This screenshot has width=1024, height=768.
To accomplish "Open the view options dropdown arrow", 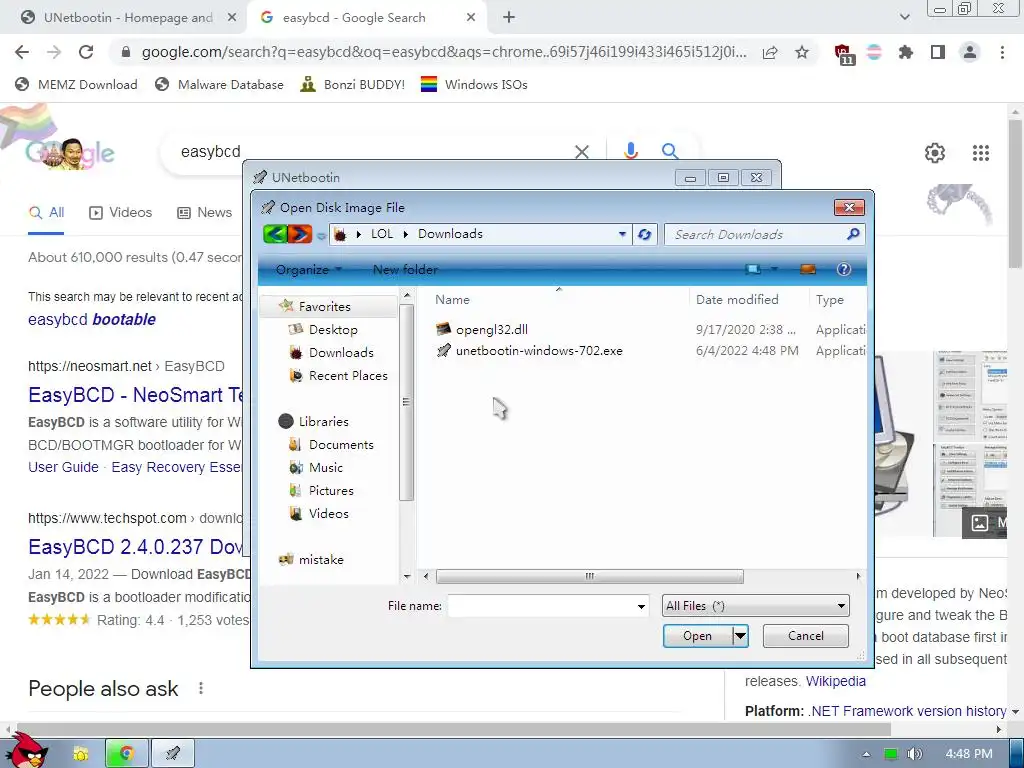I will pyautogui.click(x=775, y=269).
